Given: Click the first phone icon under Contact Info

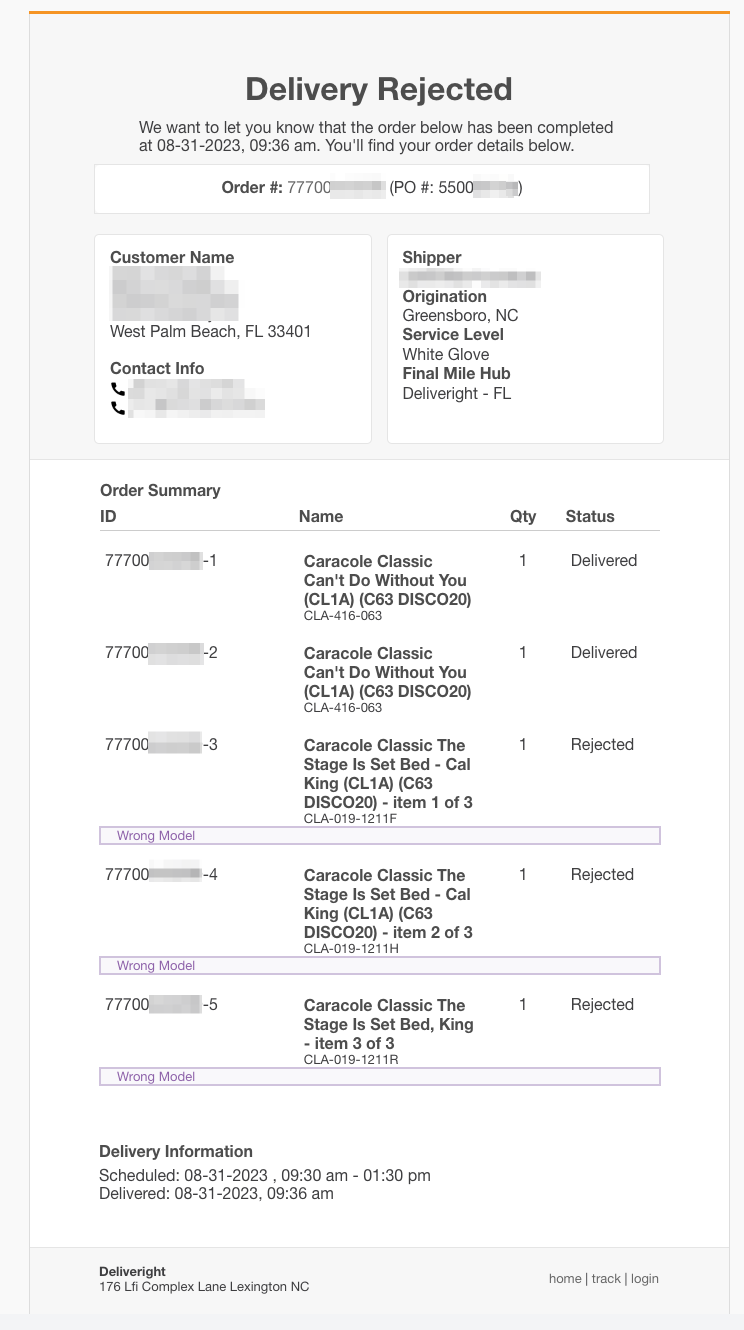Looking at the screenshot, I should (x=118, y=389).
